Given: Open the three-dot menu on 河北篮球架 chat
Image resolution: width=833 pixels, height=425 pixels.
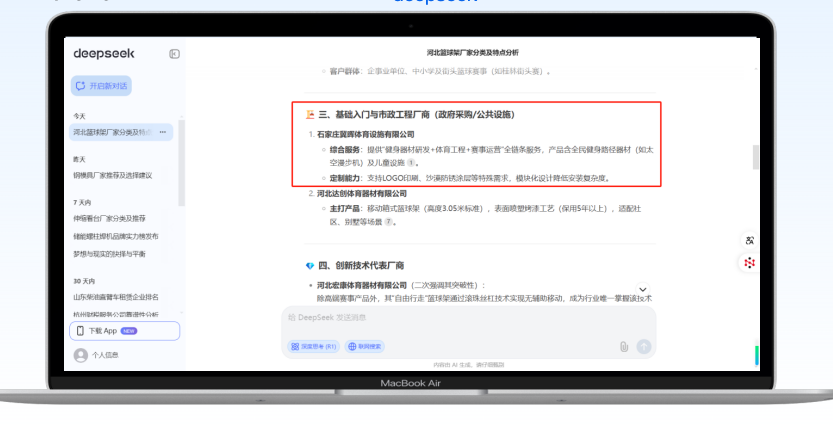Looking at the screenshot, I should tap(163, 132).
